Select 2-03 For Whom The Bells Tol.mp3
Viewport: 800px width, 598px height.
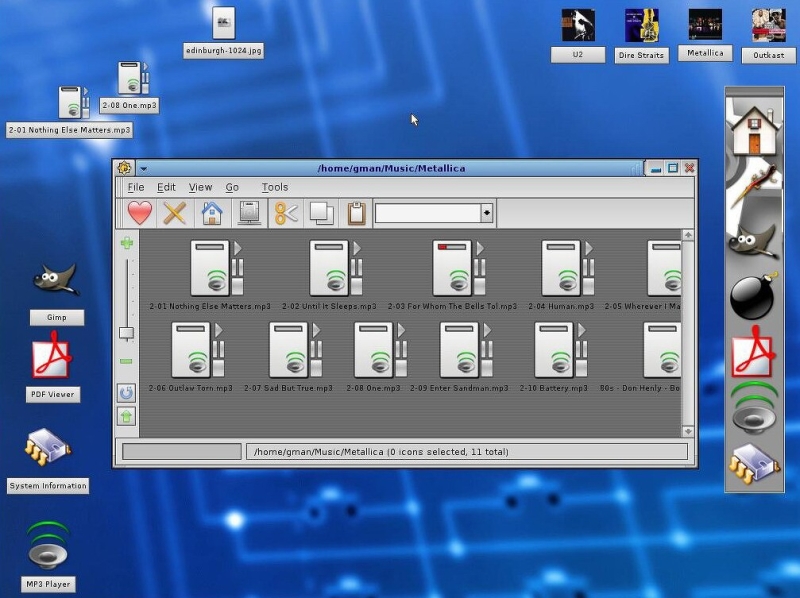(x=452, y=276)
